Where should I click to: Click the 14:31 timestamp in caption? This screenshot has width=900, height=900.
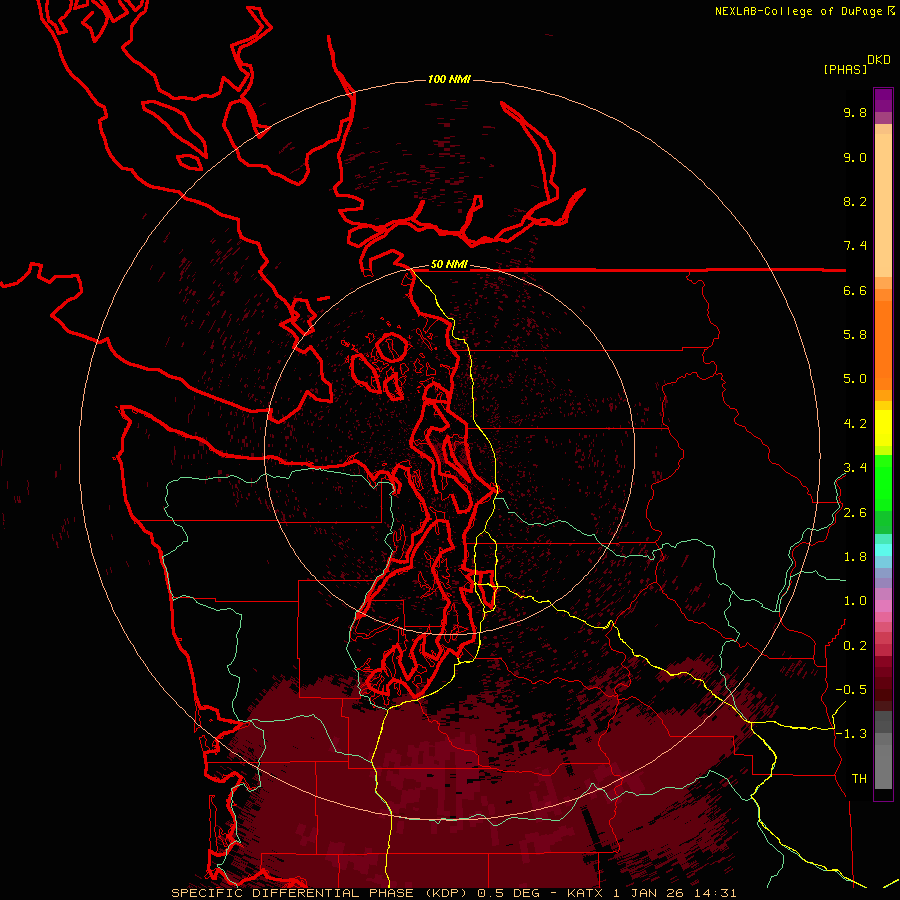point(715,893)
